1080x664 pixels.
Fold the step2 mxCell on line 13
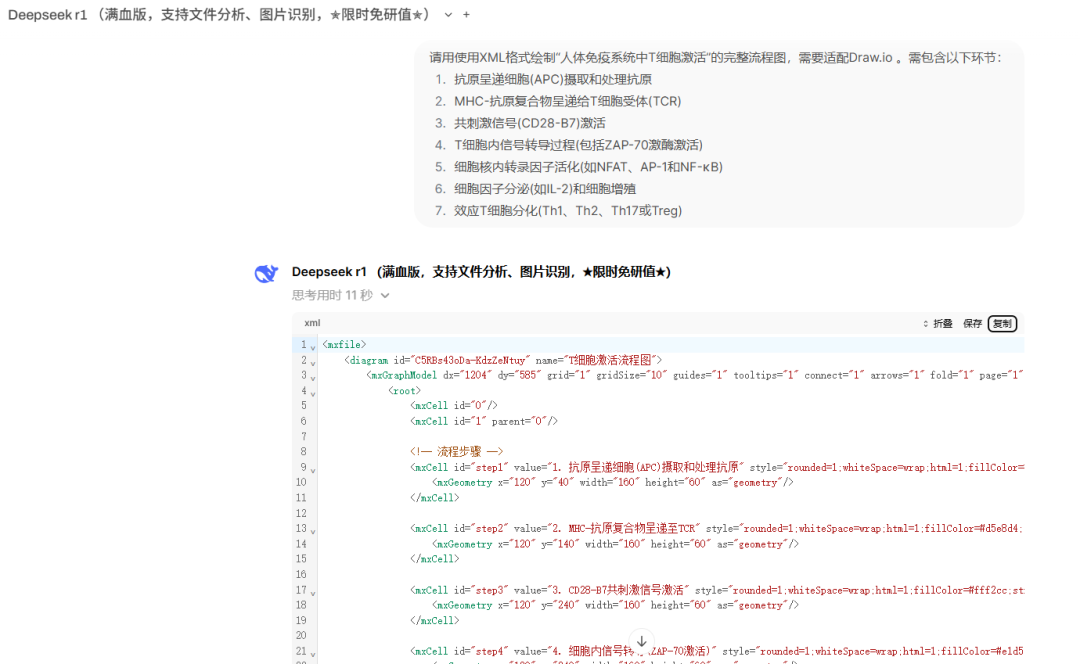313,531
